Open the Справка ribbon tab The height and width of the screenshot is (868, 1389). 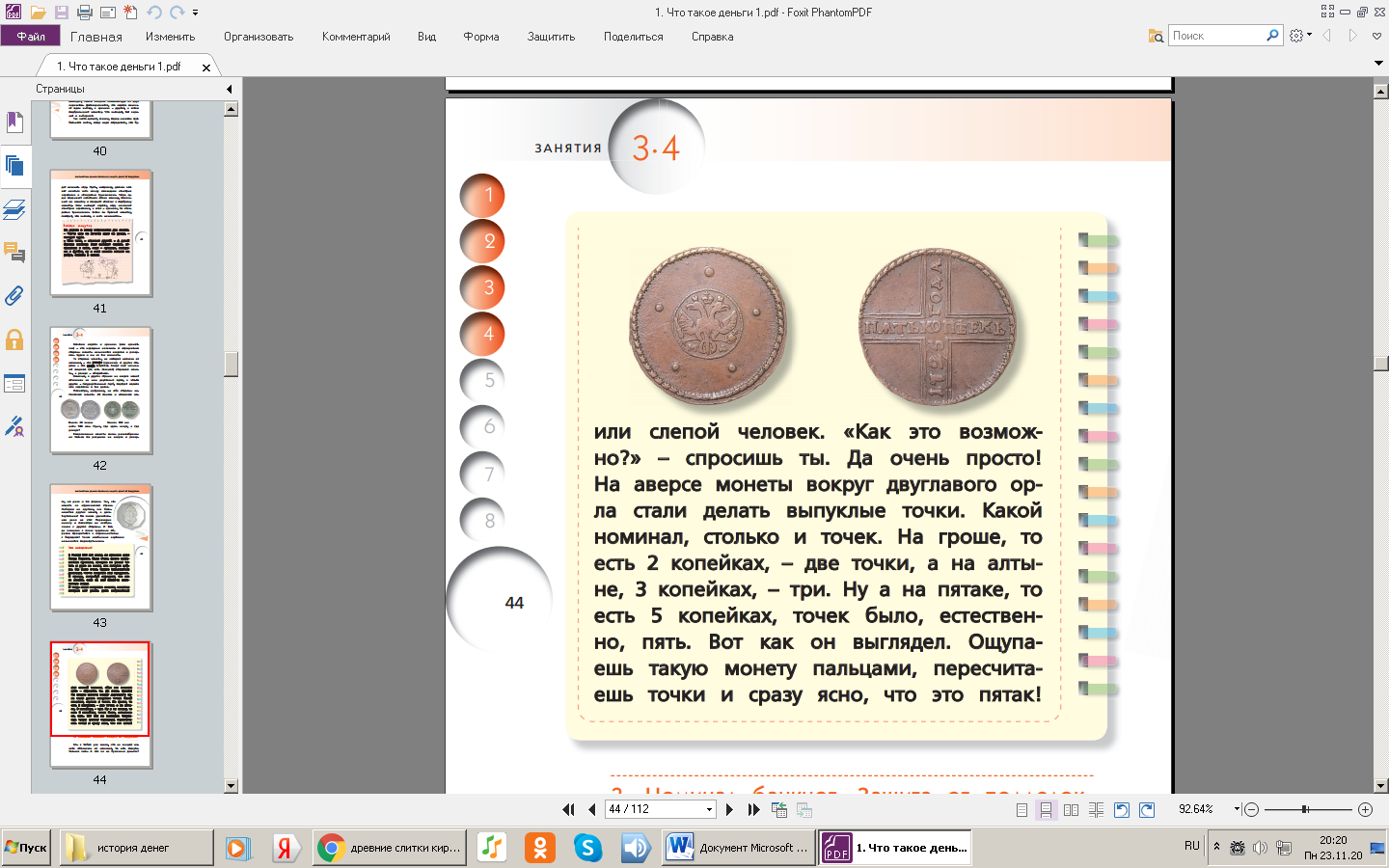click(713, 37)
